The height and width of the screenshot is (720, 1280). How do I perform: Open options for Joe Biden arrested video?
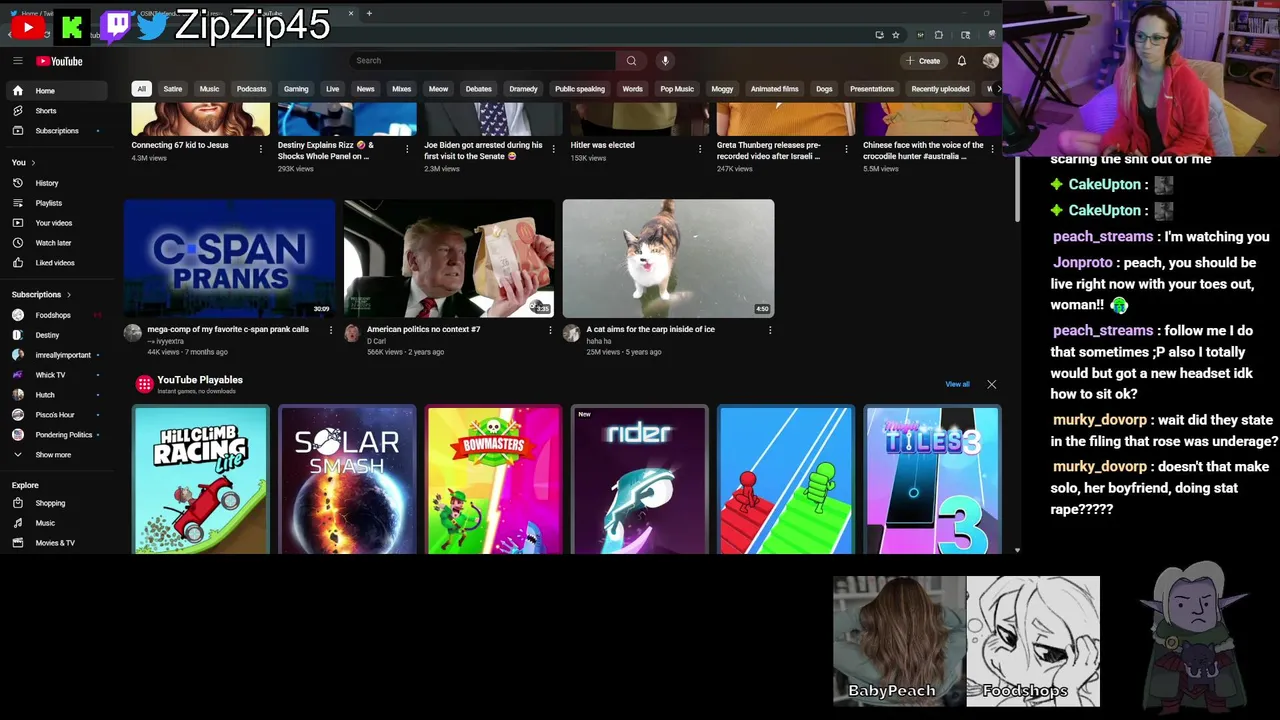pyautogui.click(x=554, y=149)
